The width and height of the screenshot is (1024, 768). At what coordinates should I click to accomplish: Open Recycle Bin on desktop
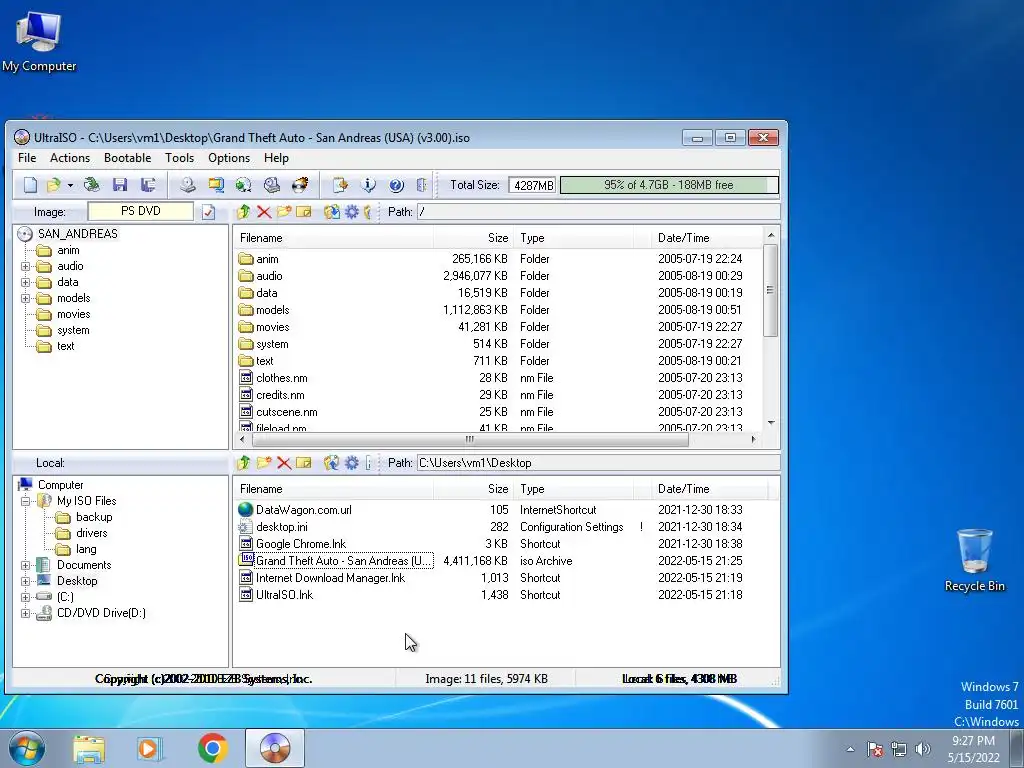pos(974,560)
